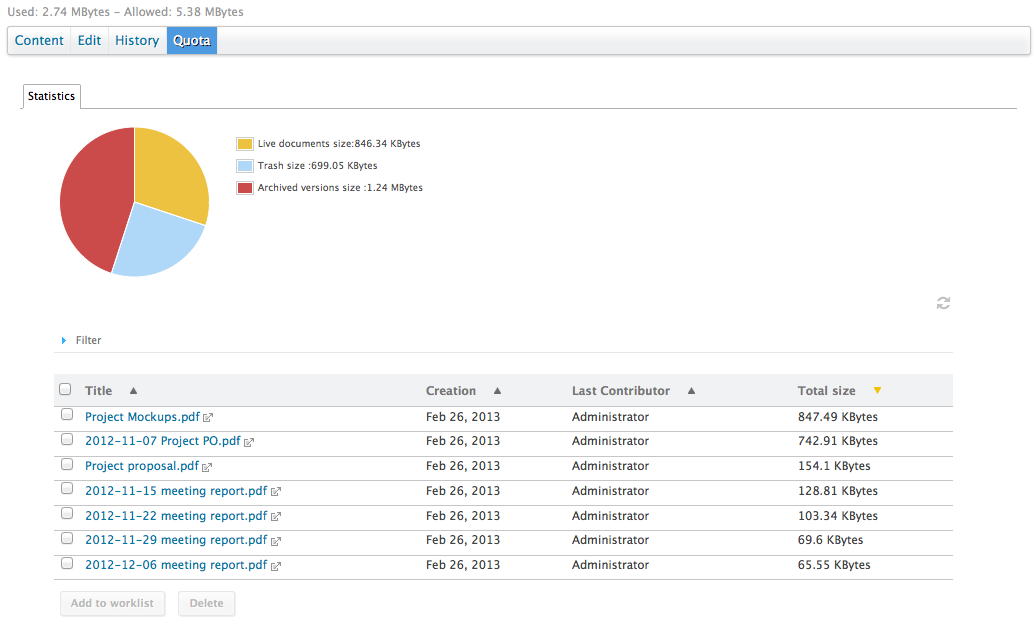Click the red Archived versions legend swatch
This screenshot has height=625, width=1036.
[245, 188]
